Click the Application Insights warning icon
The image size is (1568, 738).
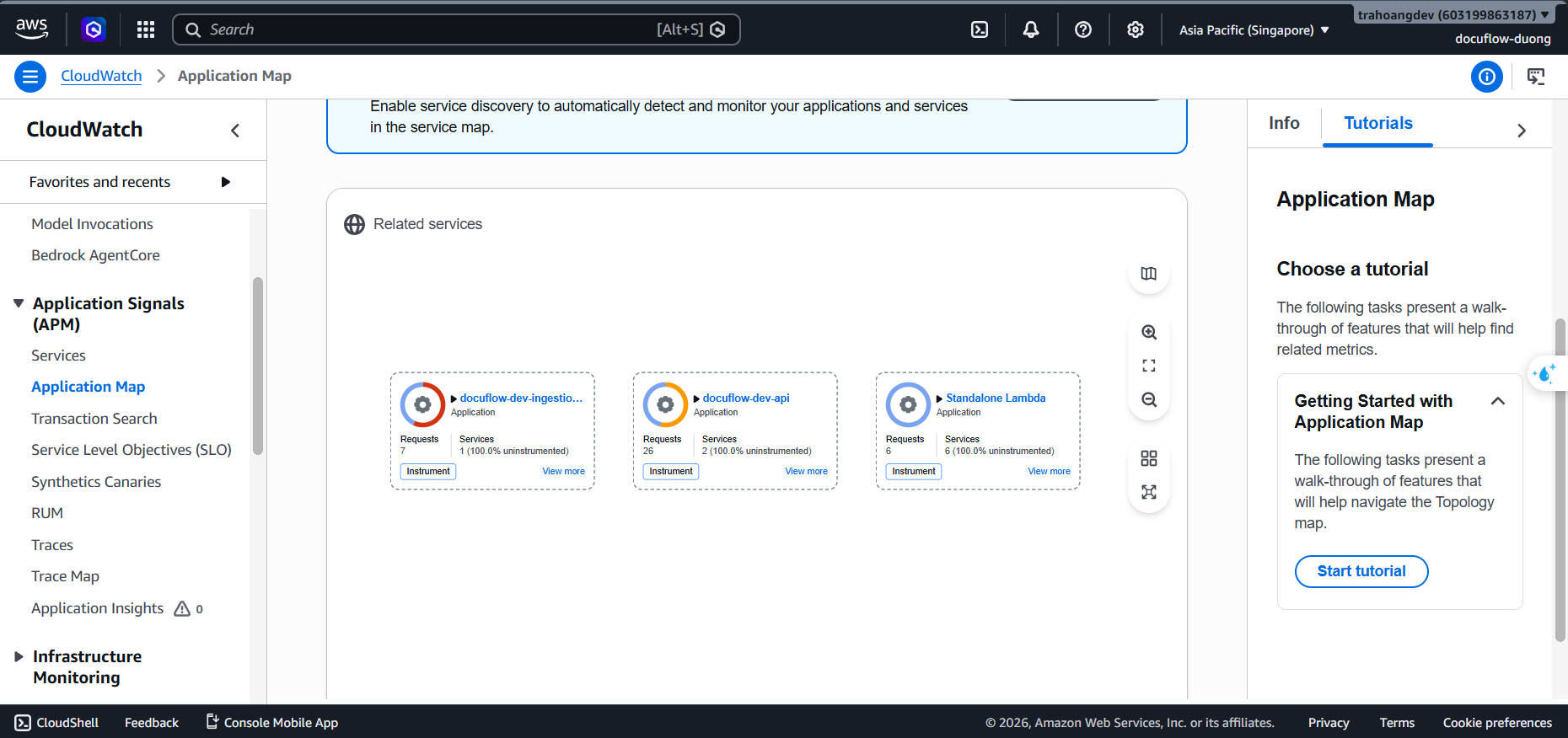[182, 608]
